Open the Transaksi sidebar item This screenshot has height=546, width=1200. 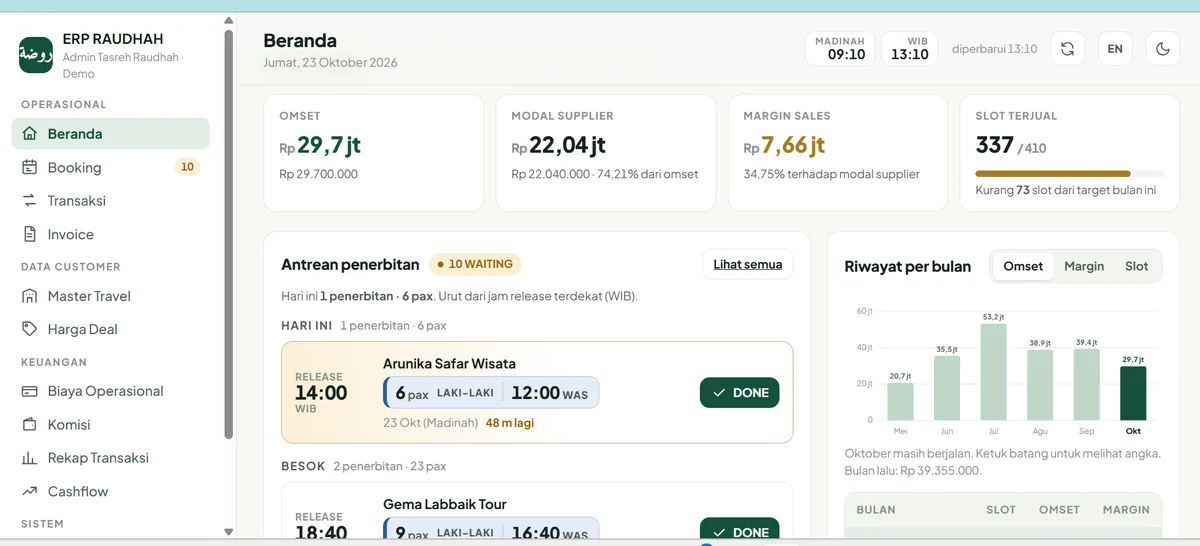click(x=111, y=201)
